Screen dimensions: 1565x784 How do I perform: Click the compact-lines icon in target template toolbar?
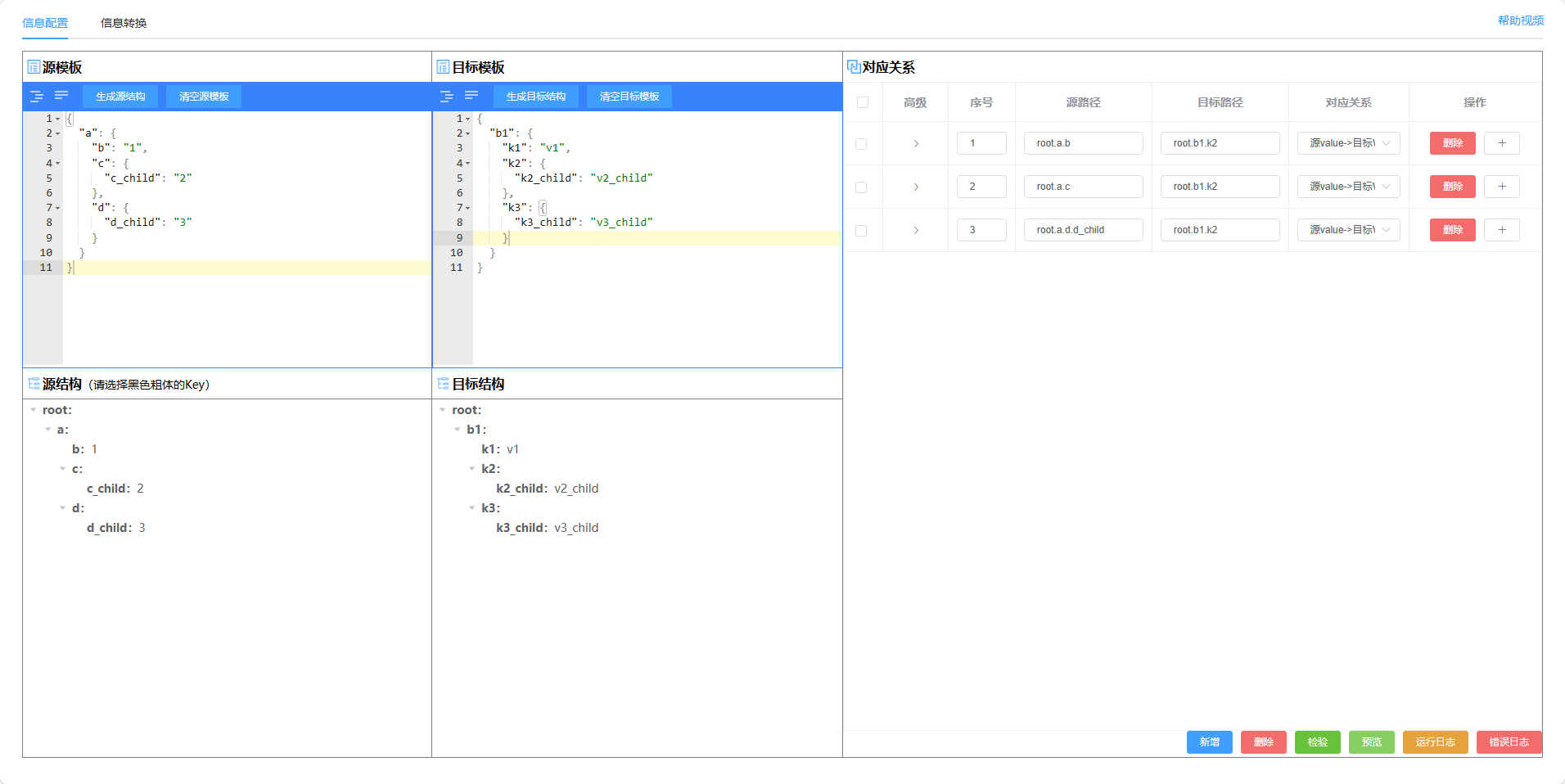click(471, 96)
